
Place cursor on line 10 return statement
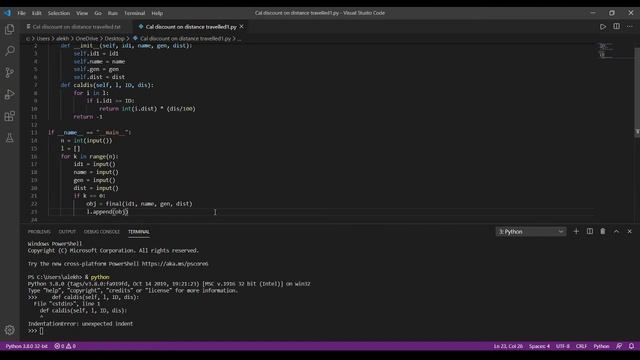pyautogui.click(x=147, y=109)
